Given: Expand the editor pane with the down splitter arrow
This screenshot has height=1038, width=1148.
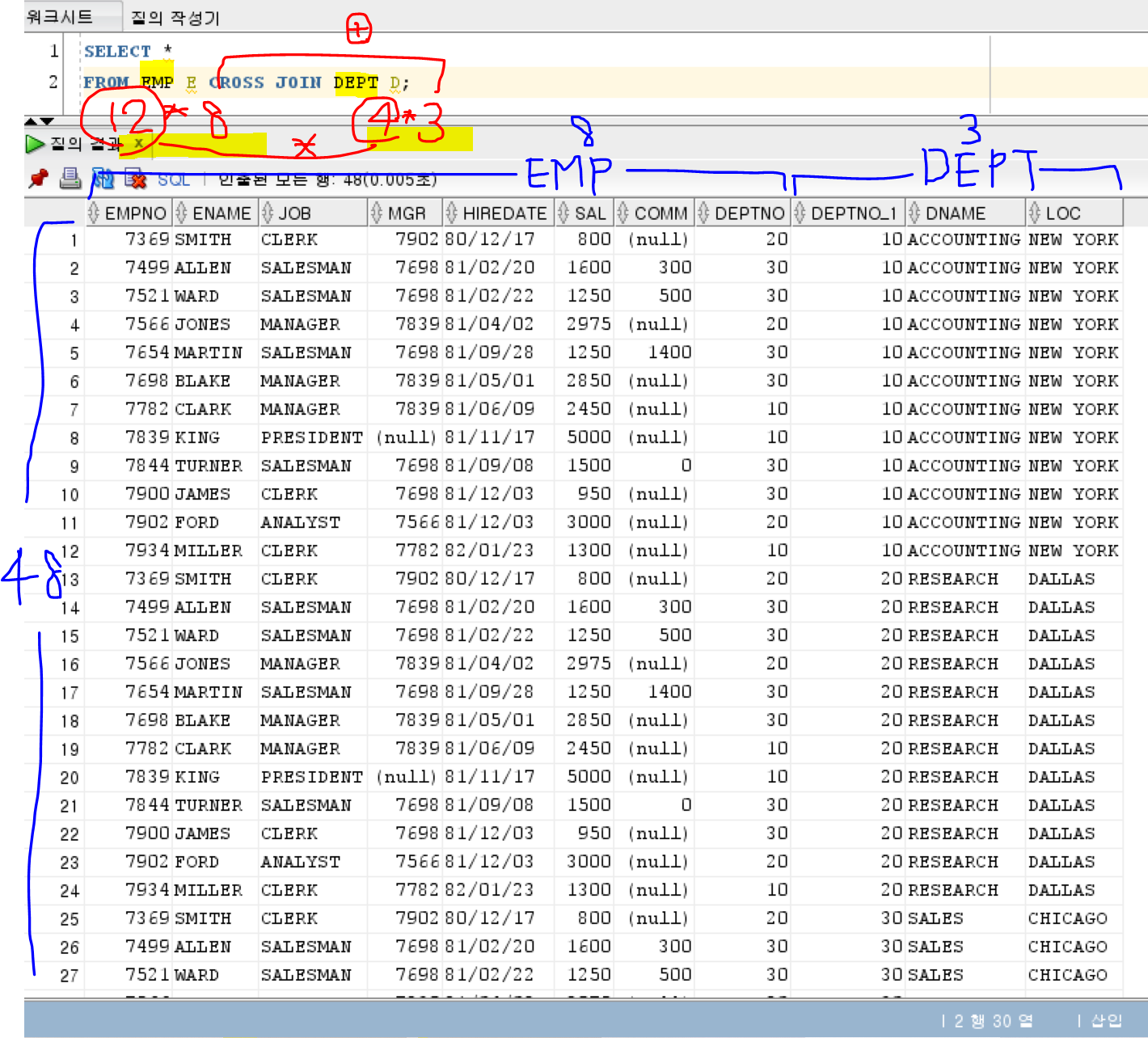Looking at the screenshot, I should 47,121.
